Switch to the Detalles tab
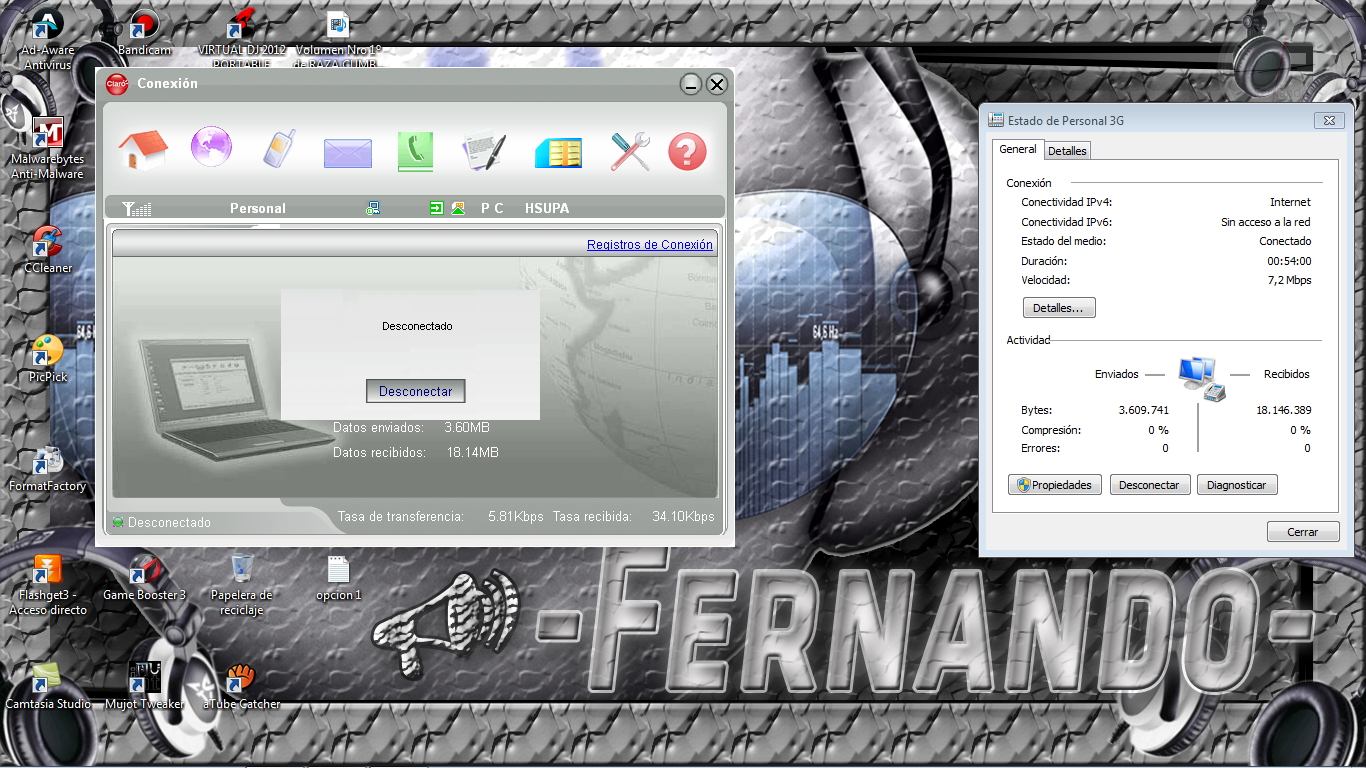The height and width of the screenshot is (768, 1366). pos(1066,151)
